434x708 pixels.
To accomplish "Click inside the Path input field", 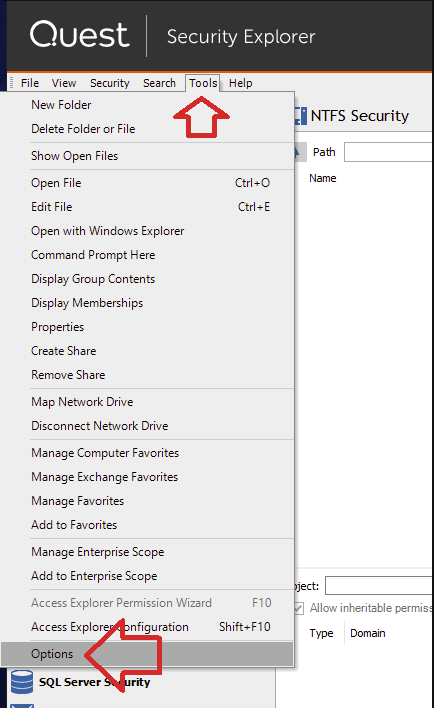I will pyautogui.click(x=388, y=152).
